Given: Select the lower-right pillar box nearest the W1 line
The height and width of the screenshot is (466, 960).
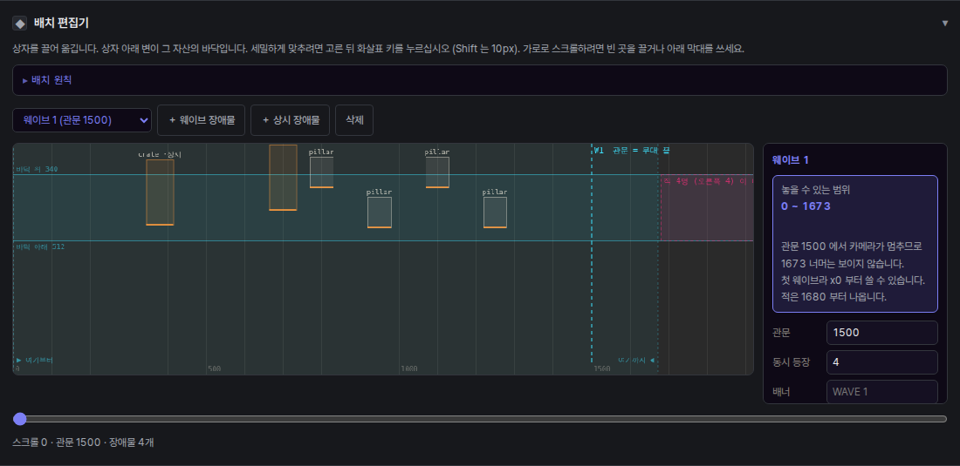Looking at the screenshot, I should 495,212.
